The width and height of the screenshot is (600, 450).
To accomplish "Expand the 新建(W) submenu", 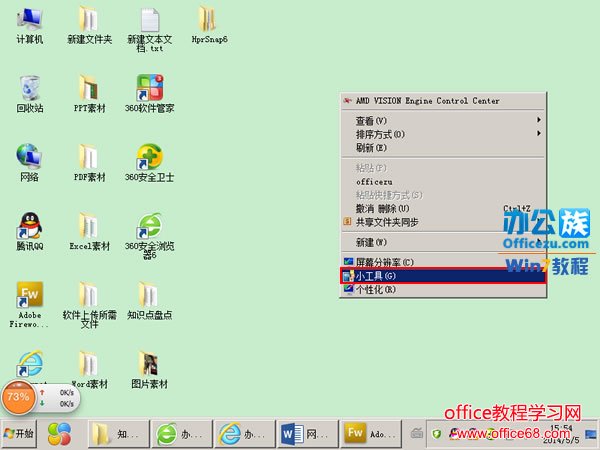I will click(x=443, y=242).
